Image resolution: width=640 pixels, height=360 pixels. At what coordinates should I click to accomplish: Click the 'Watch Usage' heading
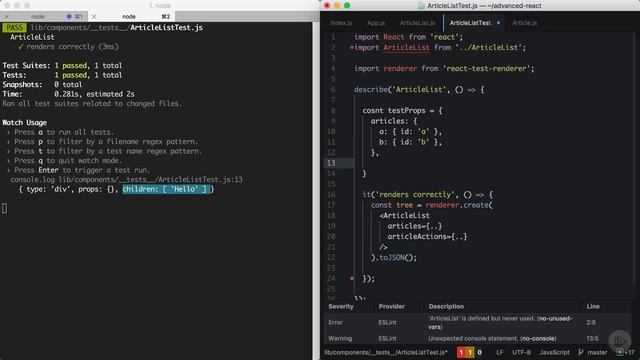24,122
